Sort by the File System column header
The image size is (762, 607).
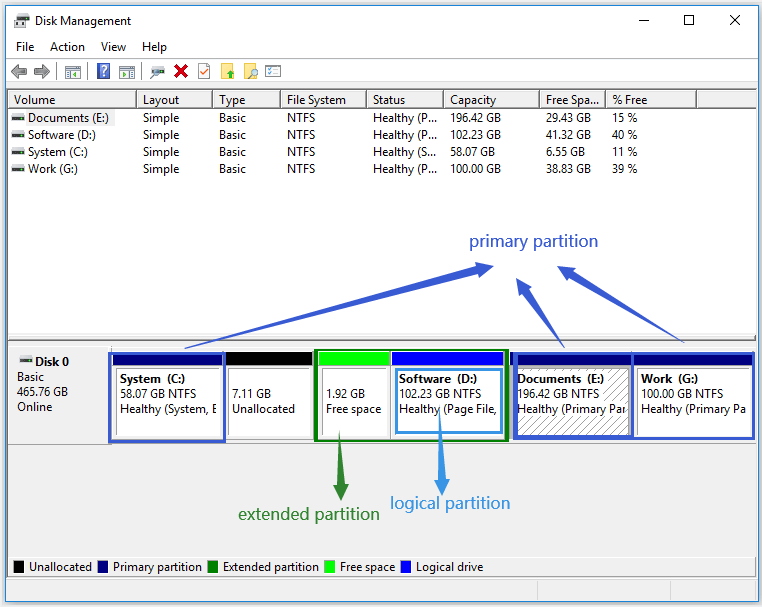(323, 100)
